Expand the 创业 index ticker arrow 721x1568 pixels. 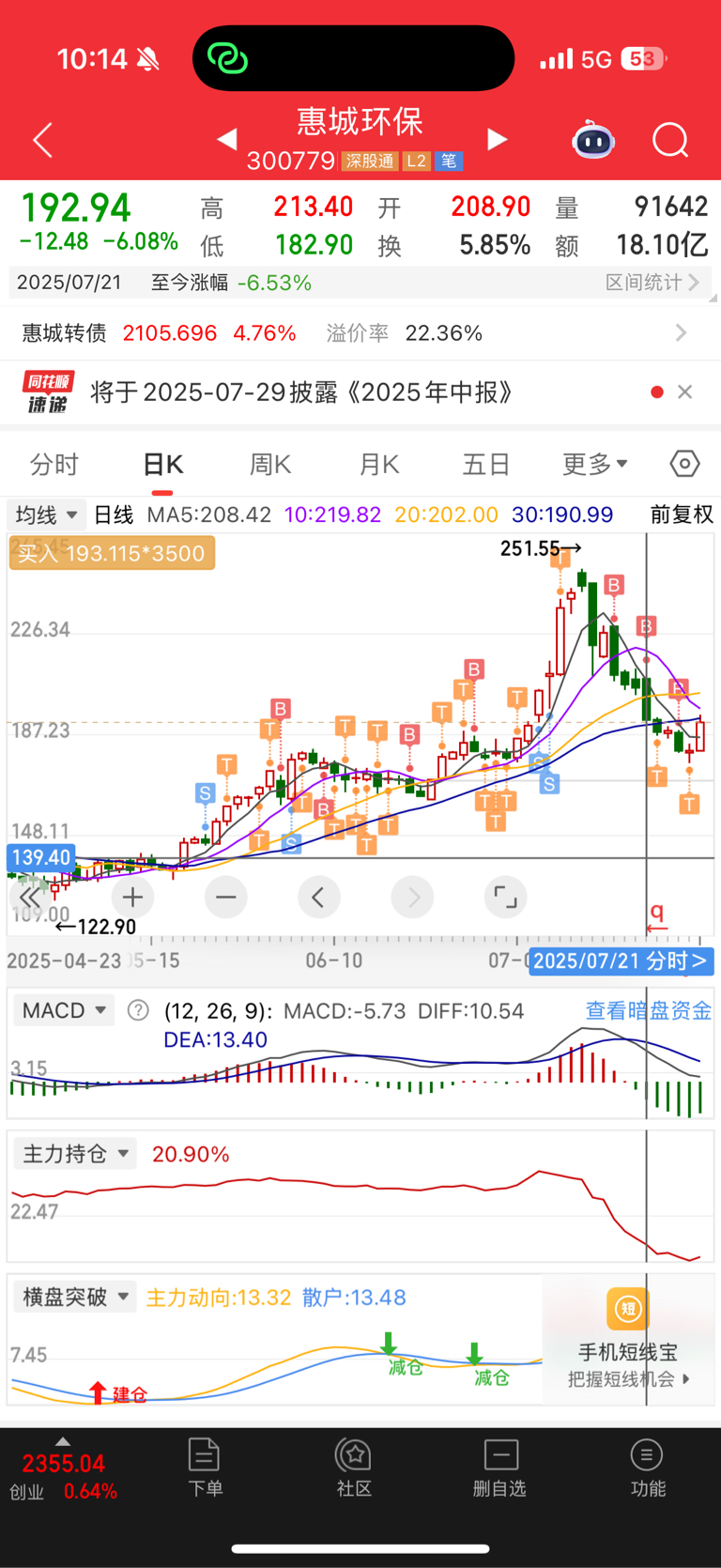coord(63,1441)
